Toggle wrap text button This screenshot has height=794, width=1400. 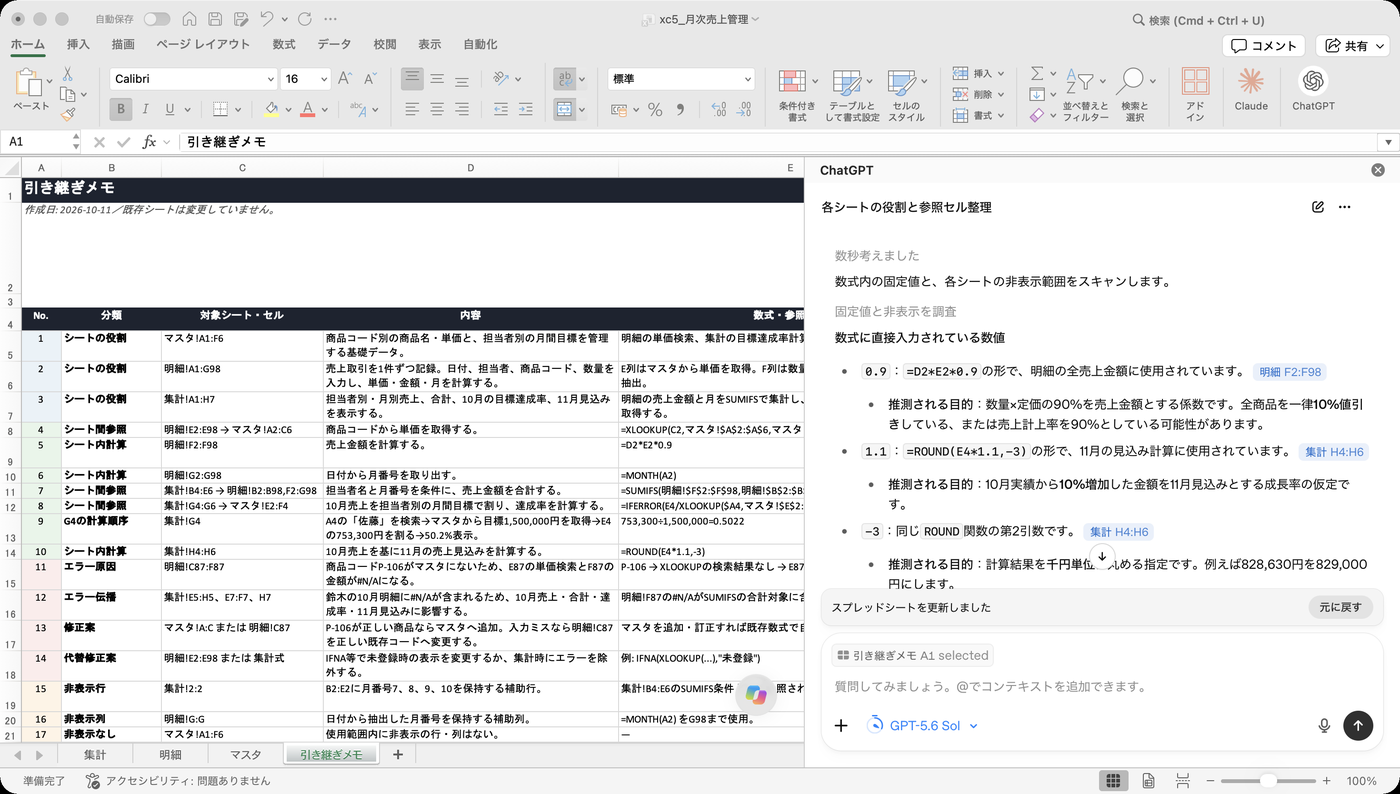[x=563, y=79]
